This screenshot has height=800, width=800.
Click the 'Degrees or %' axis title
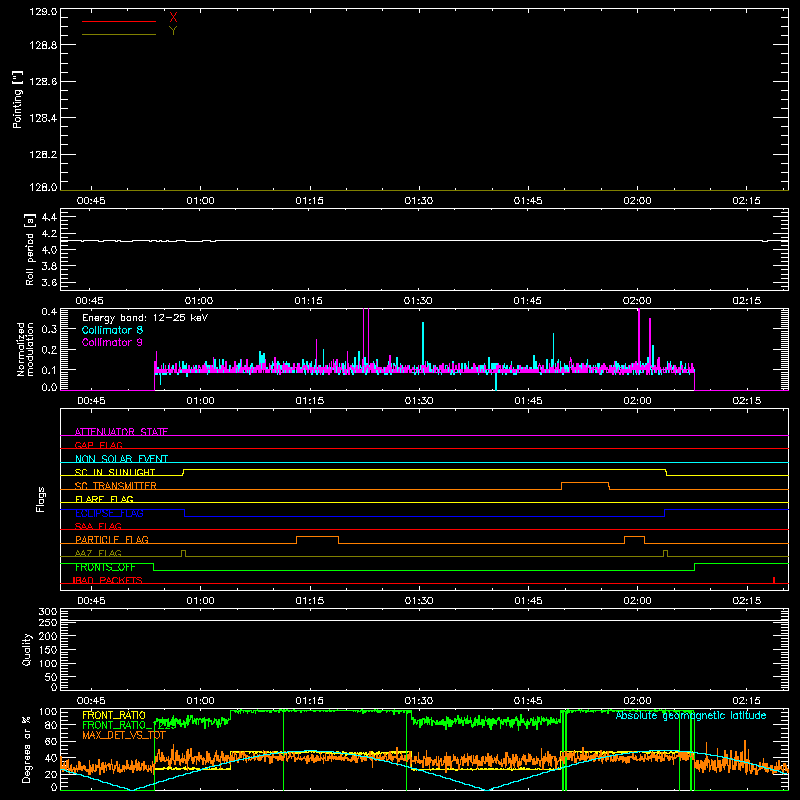(x=27, y=749)
